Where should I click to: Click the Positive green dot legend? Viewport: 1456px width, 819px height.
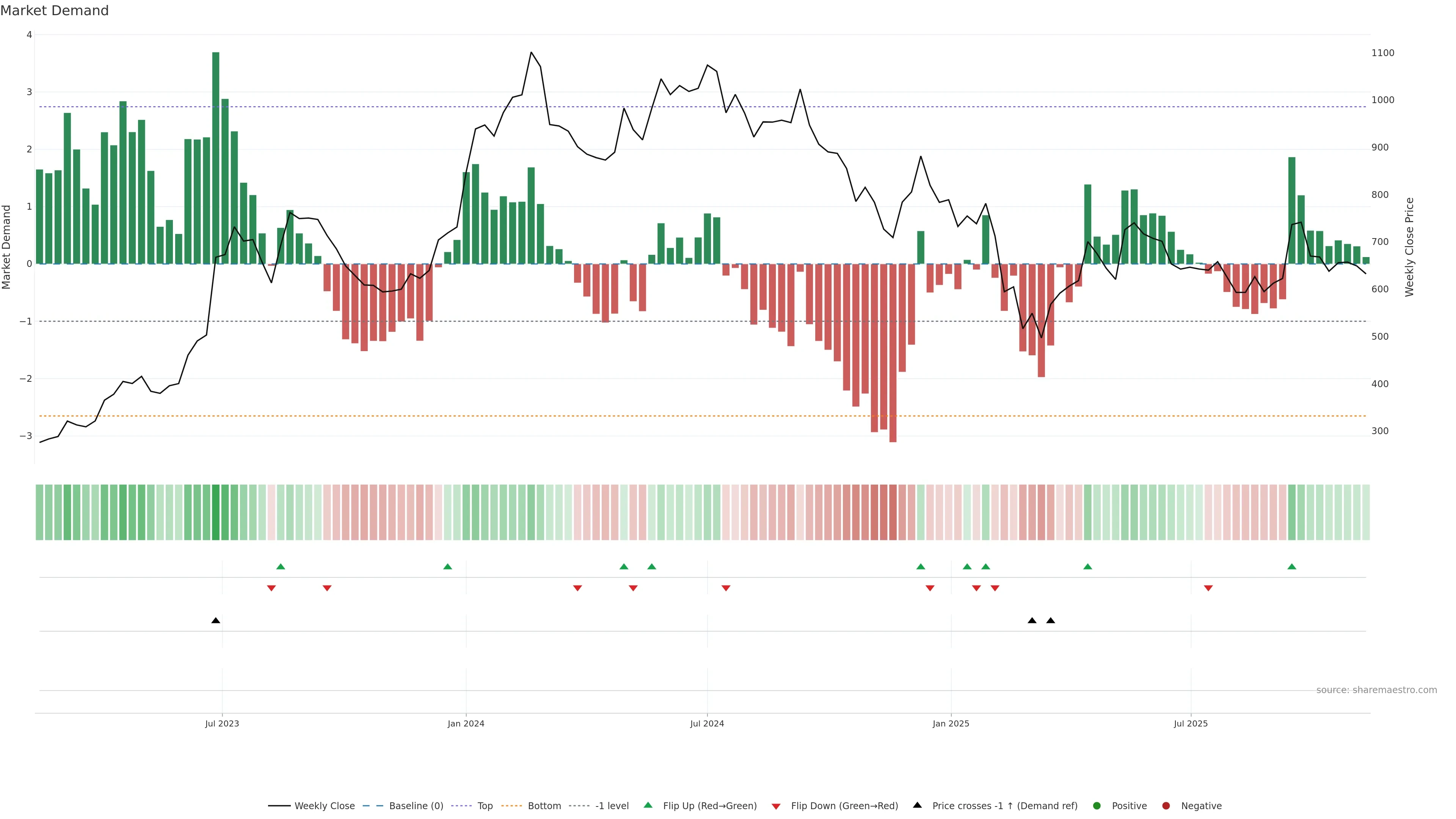[x=1097, y=805]
